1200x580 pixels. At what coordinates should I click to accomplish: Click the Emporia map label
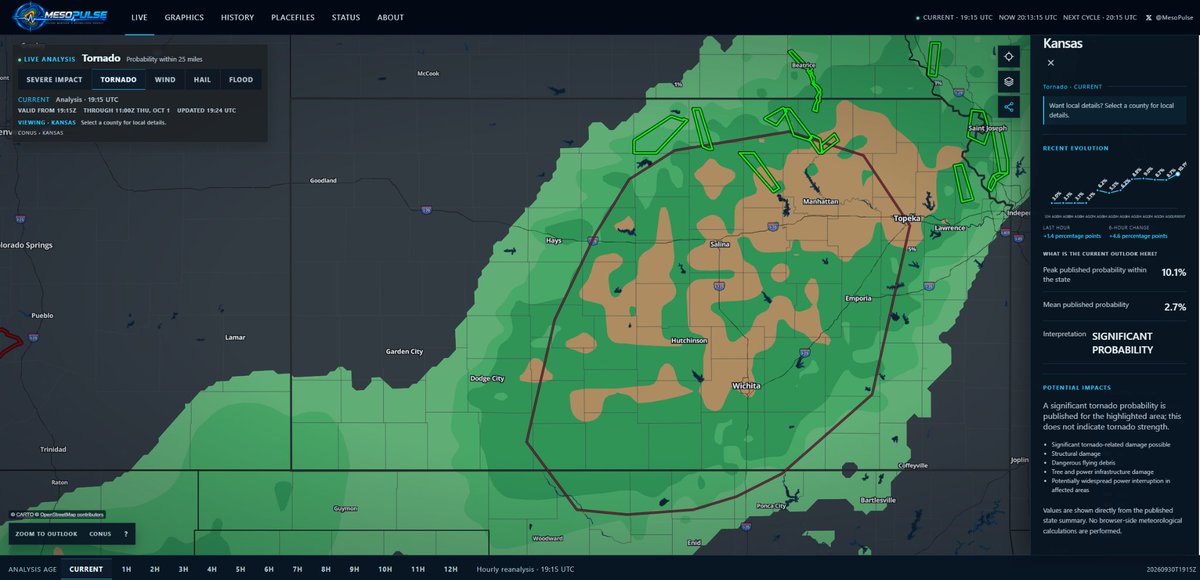pos(858,298)
